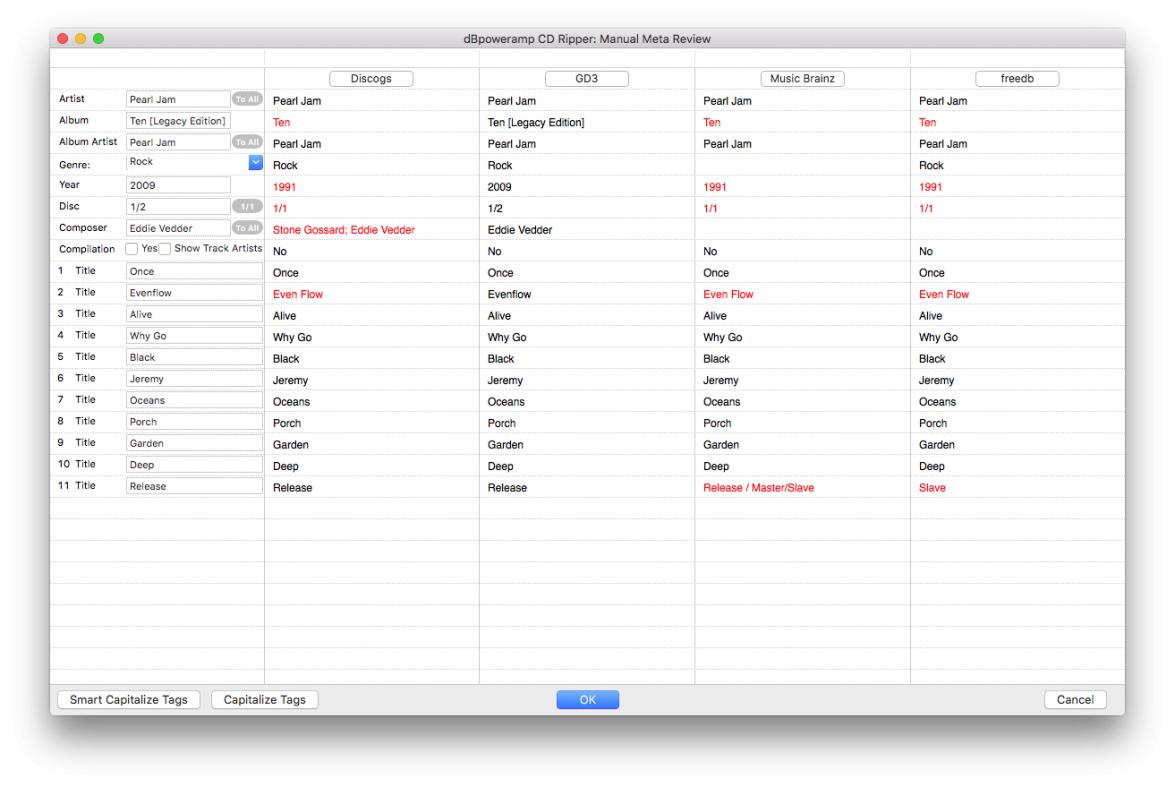Click the Album text field
The height and width of the screenshot is (787, 1175).
pyautogui.click(x=178, y=121)
